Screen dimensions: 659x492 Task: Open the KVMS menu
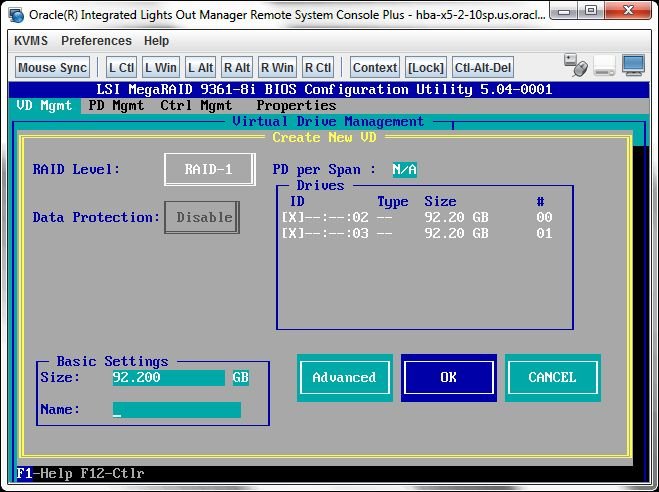coord(31,41)
